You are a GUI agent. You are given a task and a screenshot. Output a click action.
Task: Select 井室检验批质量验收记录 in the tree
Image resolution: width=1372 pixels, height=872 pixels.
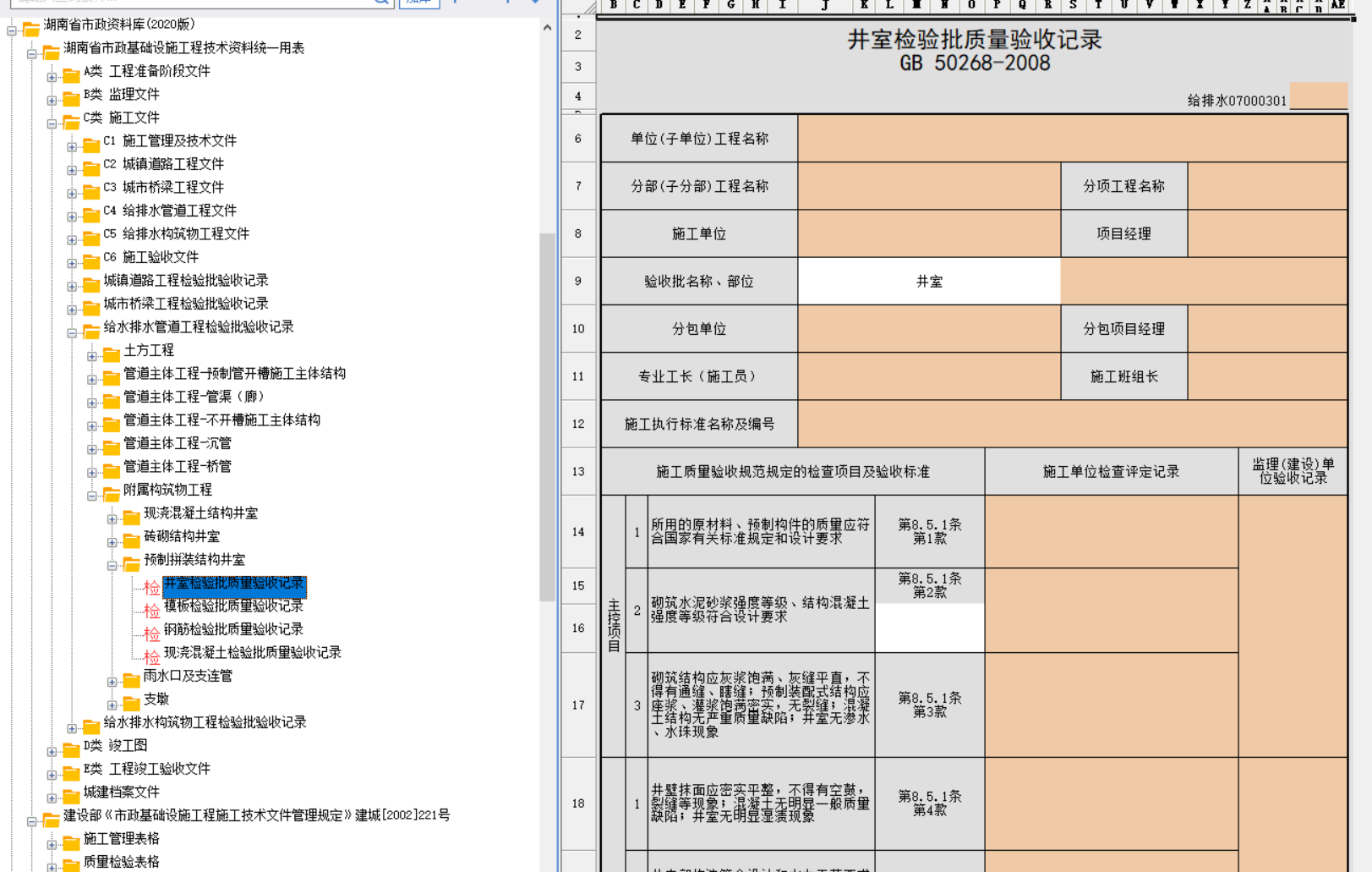[x=233, y=584]
